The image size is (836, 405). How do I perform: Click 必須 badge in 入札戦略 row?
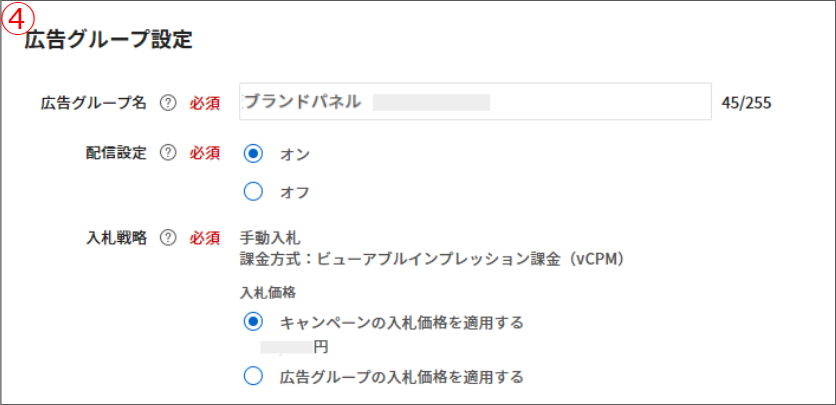point(204,238)
